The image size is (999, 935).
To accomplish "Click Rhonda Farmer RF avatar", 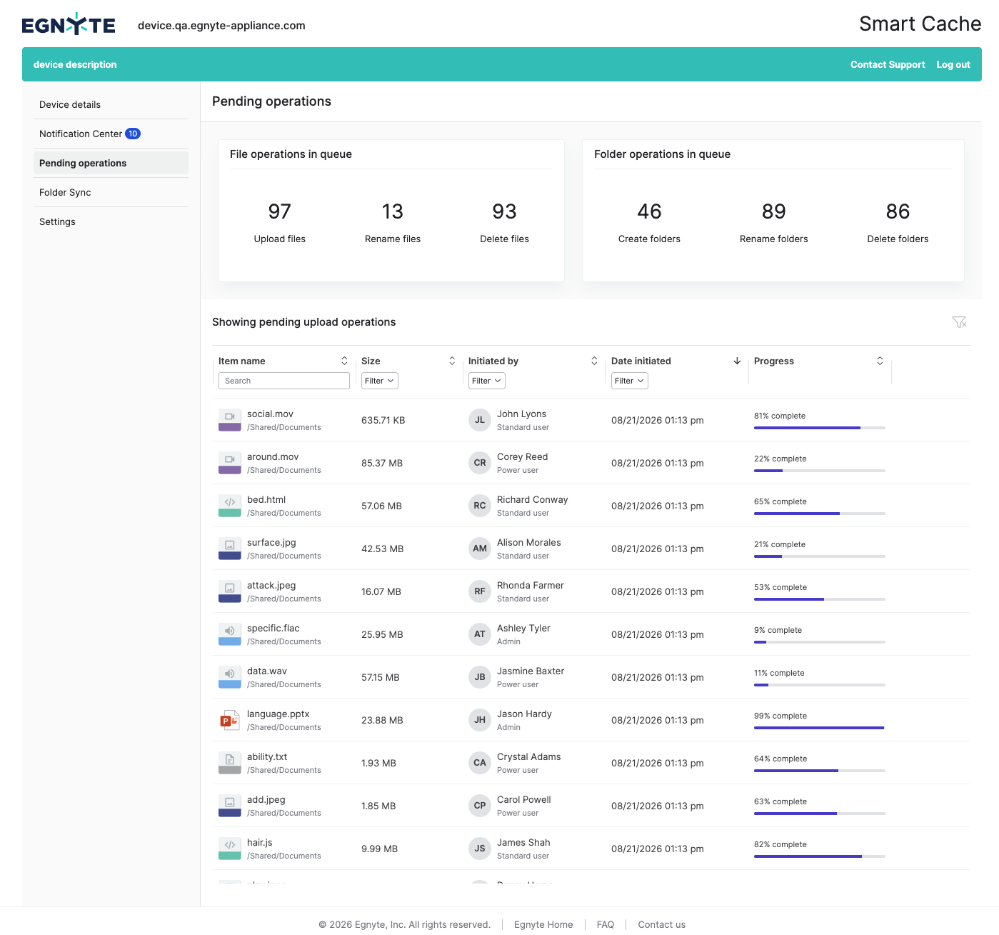I will pos(480,591).
